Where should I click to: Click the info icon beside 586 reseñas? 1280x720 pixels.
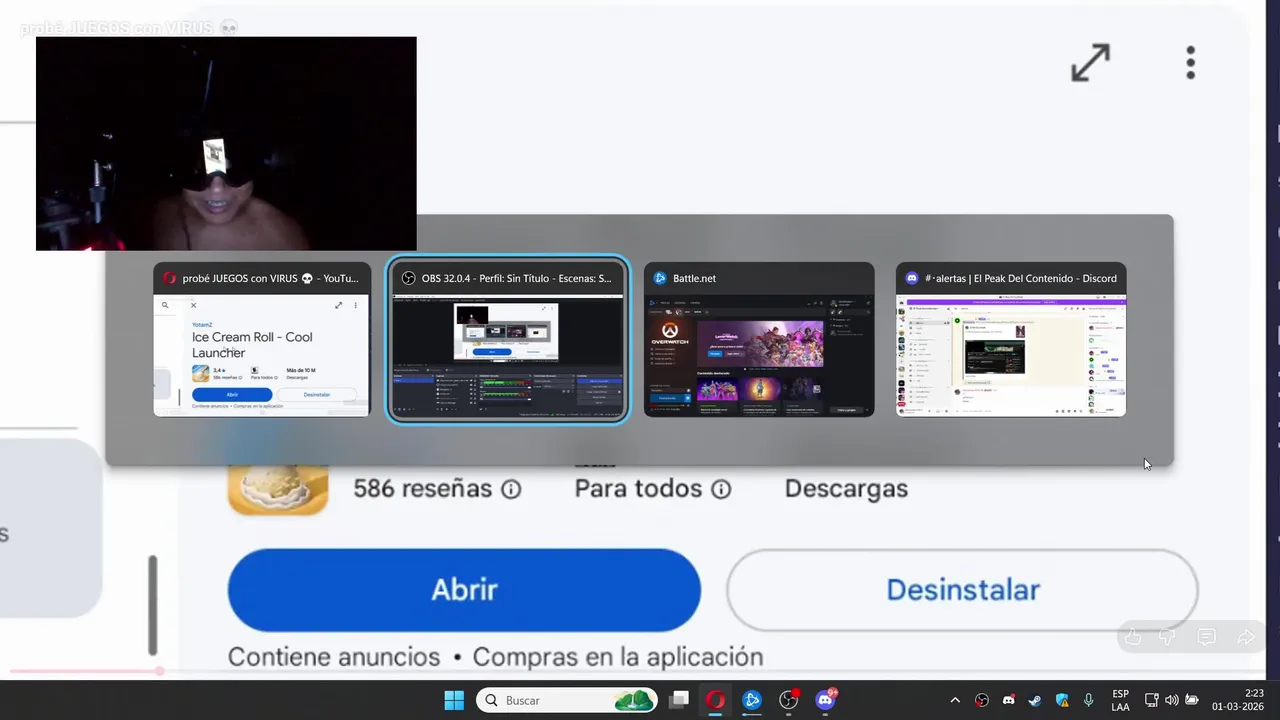pyautogui.click(x=511, y=489)
